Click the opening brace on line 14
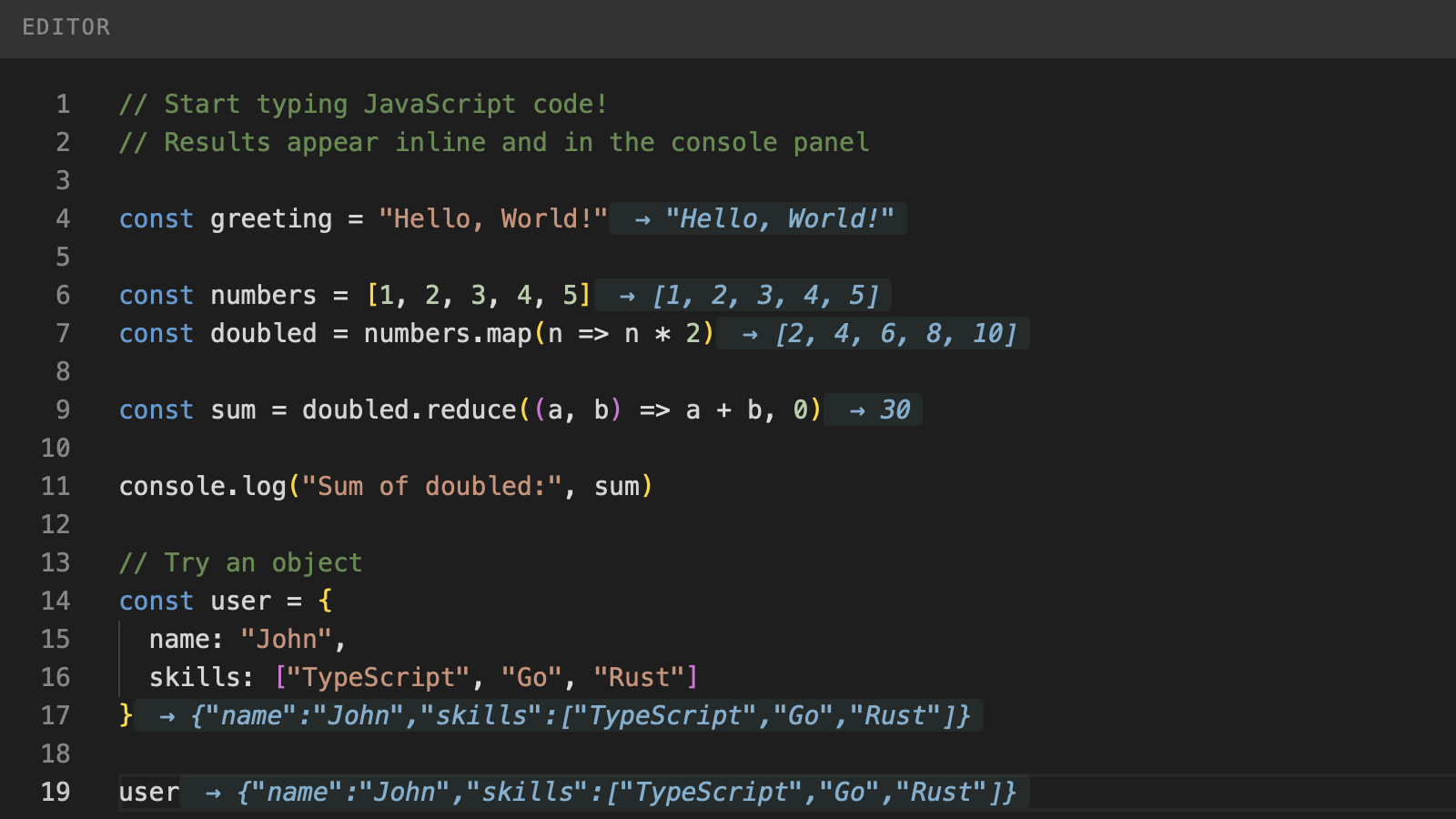1456x819 pixels. [x=325, y=601]
